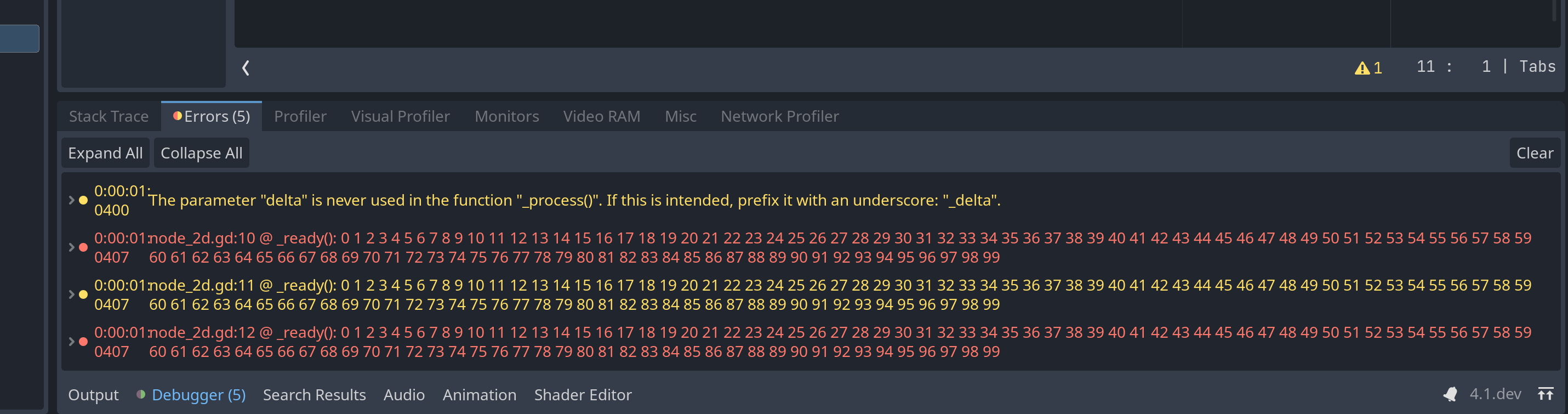Expand the node_2d.gd:11 error details
The width and height of the screenshot is (1568, 414).
(x=71, y=294)
